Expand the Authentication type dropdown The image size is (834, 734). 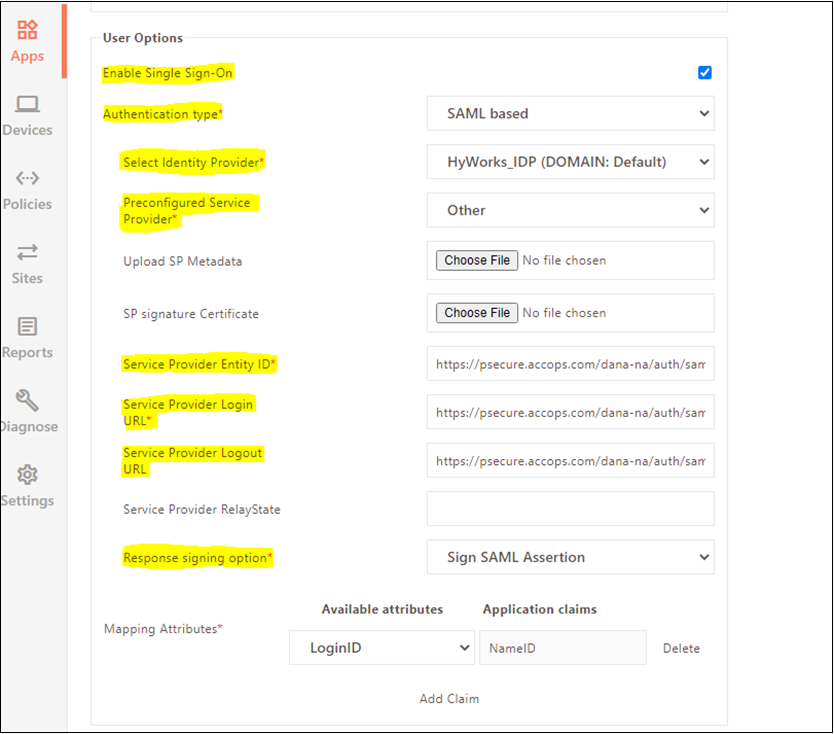570,114
